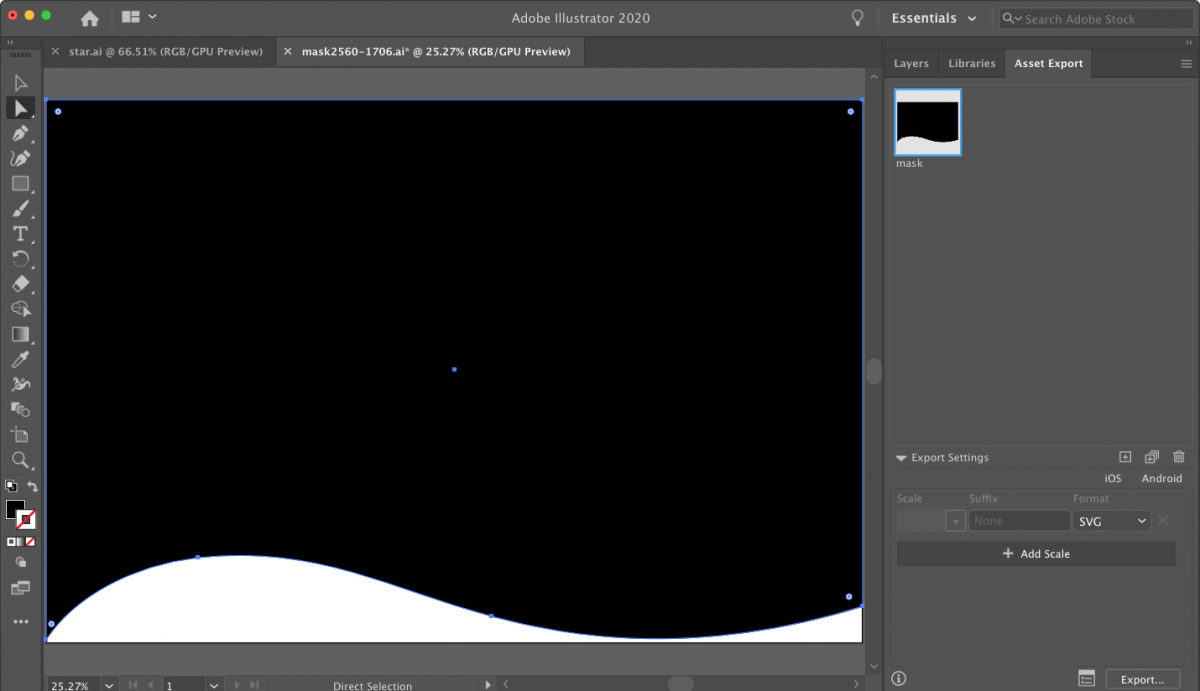Click Generate multiple assets icon
The image size is (1200, 691).
point(1151,457)
